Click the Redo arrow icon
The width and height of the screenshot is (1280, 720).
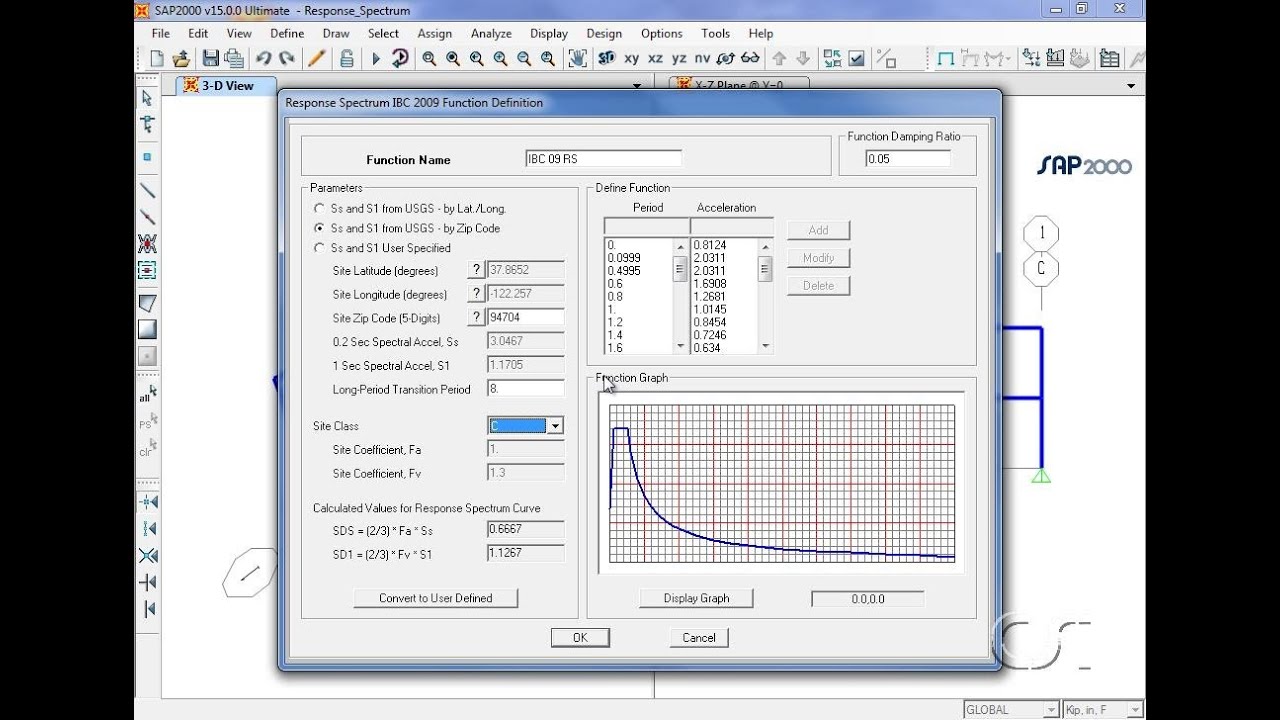click(287, 59)
